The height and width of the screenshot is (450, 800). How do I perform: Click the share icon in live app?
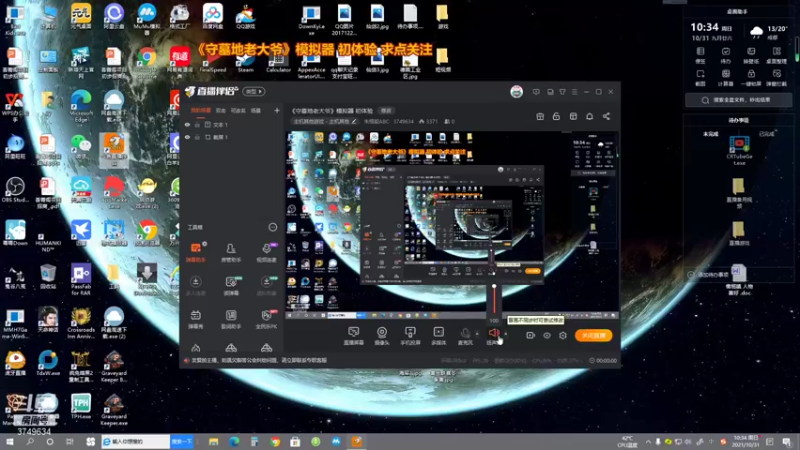[606, 116]
